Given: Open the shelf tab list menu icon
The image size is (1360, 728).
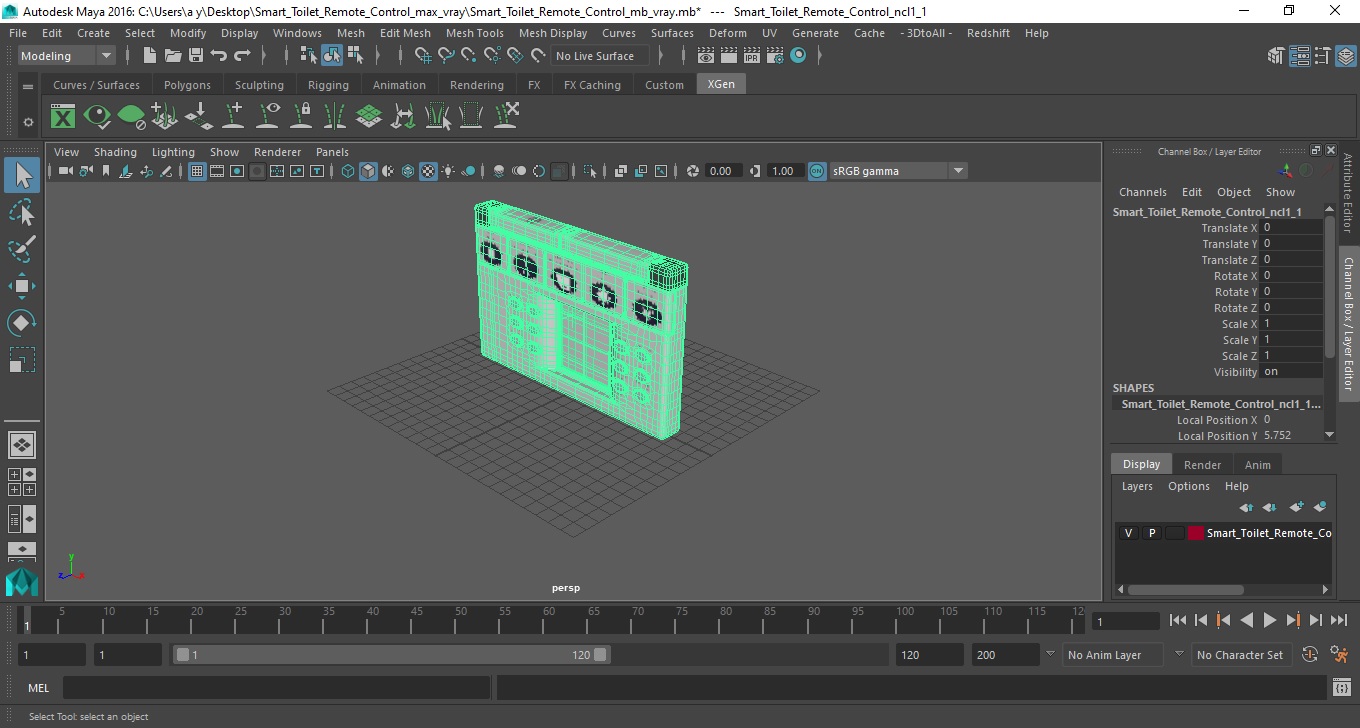Looking at the screenshot, I should [28, 86].
